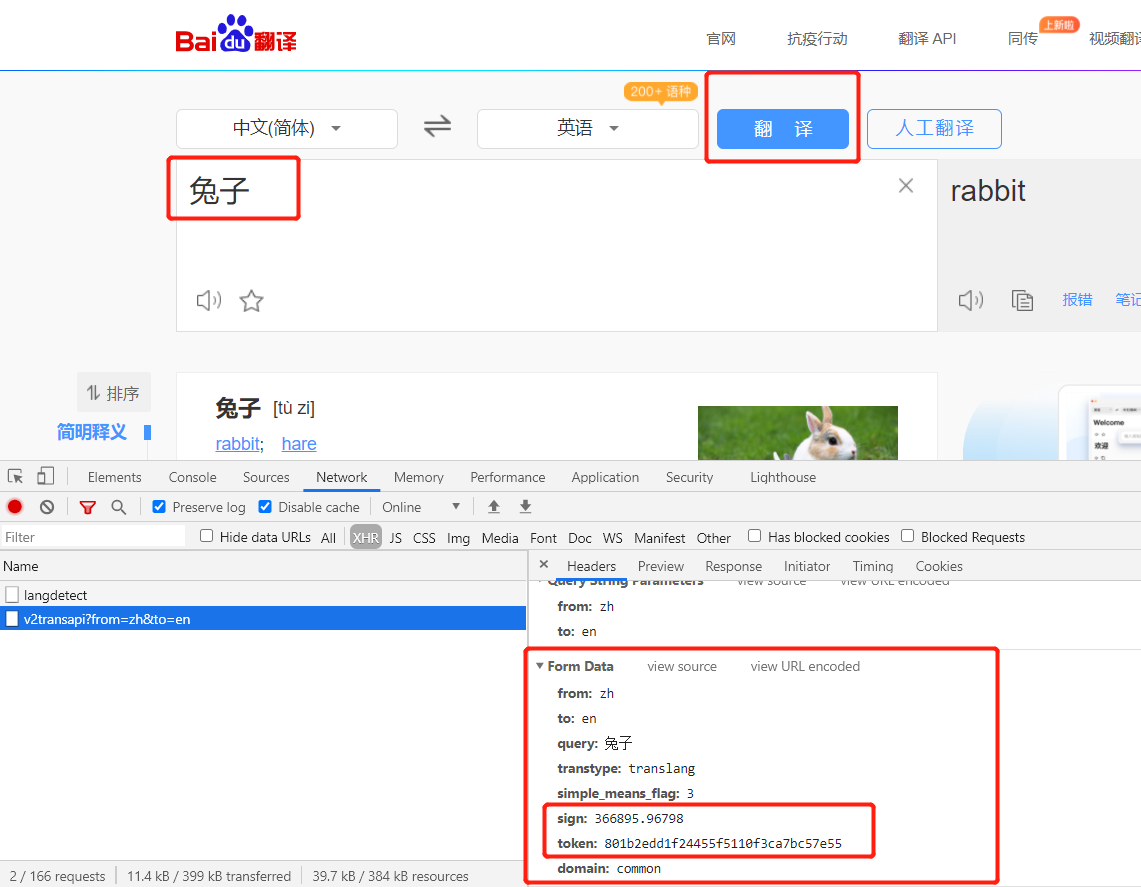Stop recording network log red button
1141x887 pixels.
[15, 507]
